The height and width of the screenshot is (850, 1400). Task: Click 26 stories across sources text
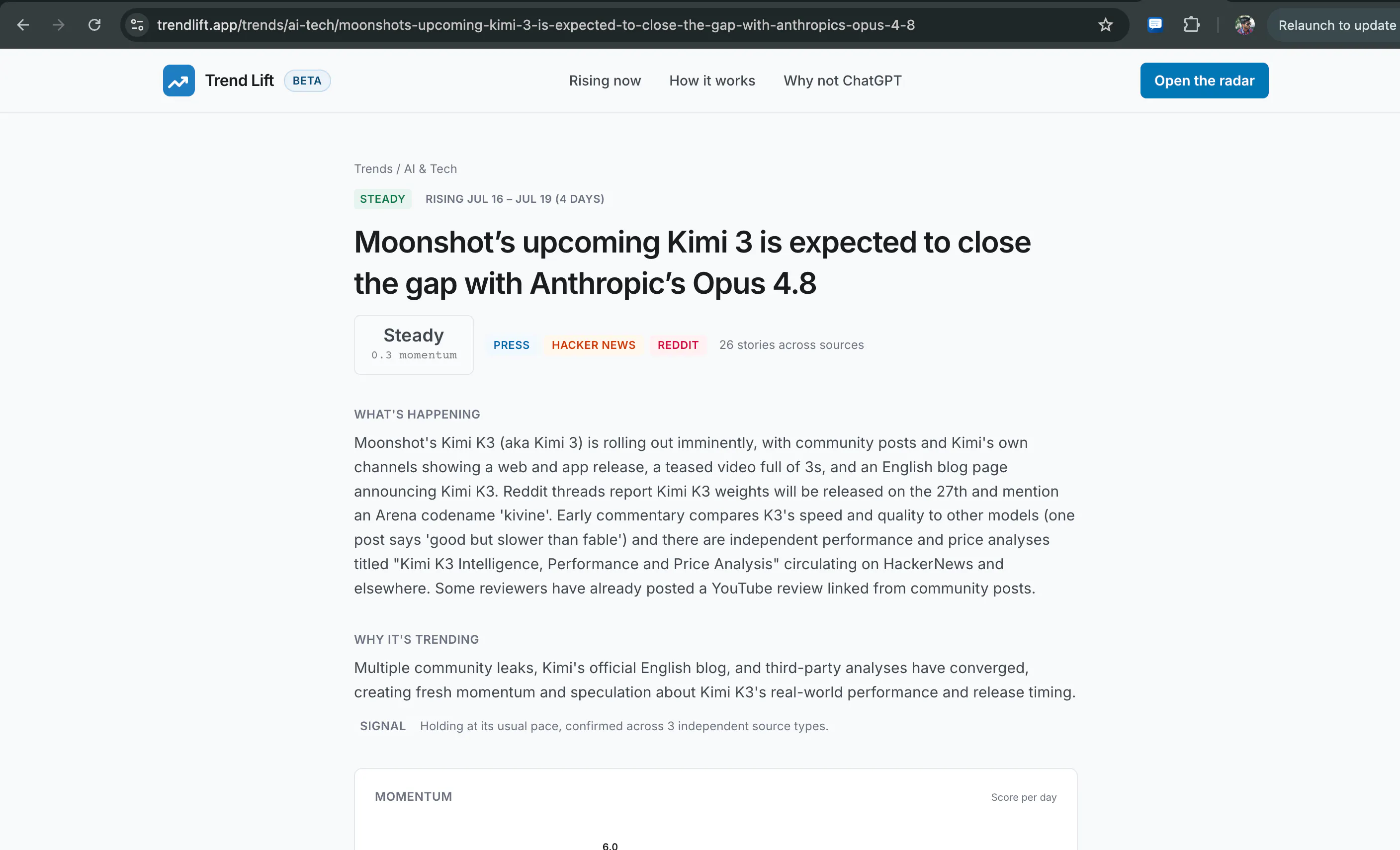[x=791, y=345]
